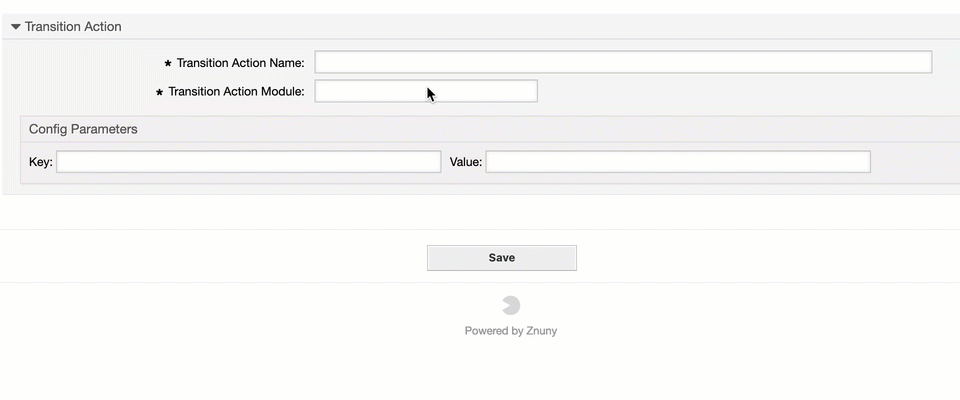This screenshot has height=400, width=960.
Task: Click the Znuny logo icon
Action: (511, 305)
